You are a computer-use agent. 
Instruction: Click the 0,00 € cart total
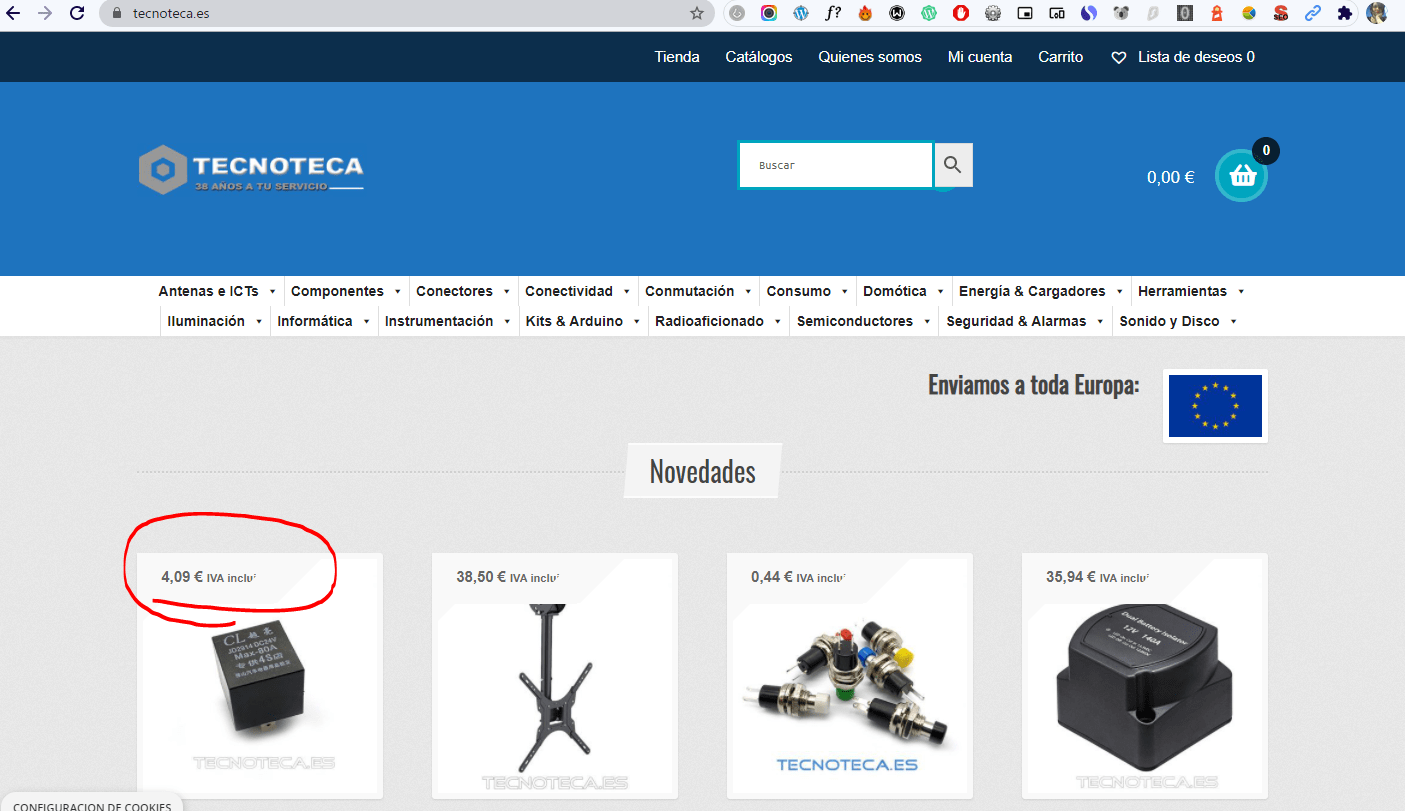tap(1171, 177)
